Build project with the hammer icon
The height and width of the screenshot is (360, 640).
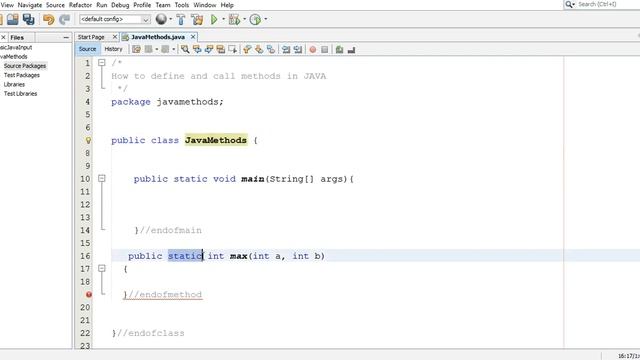pyautogui.click(x=180, y=19)
